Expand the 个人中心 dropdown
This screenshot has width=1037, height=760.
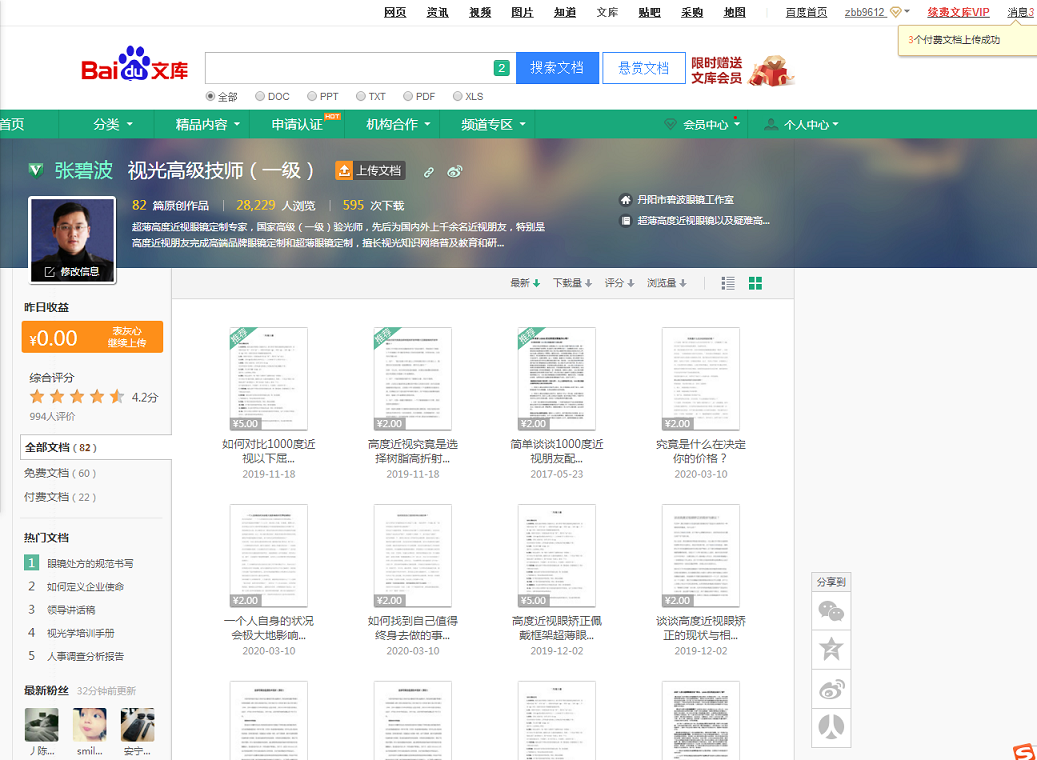click(801, 124)
